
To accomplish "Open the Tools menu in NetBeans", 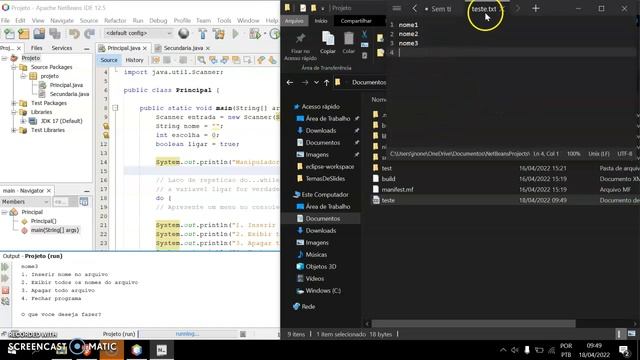I will (x=224, y=20).
